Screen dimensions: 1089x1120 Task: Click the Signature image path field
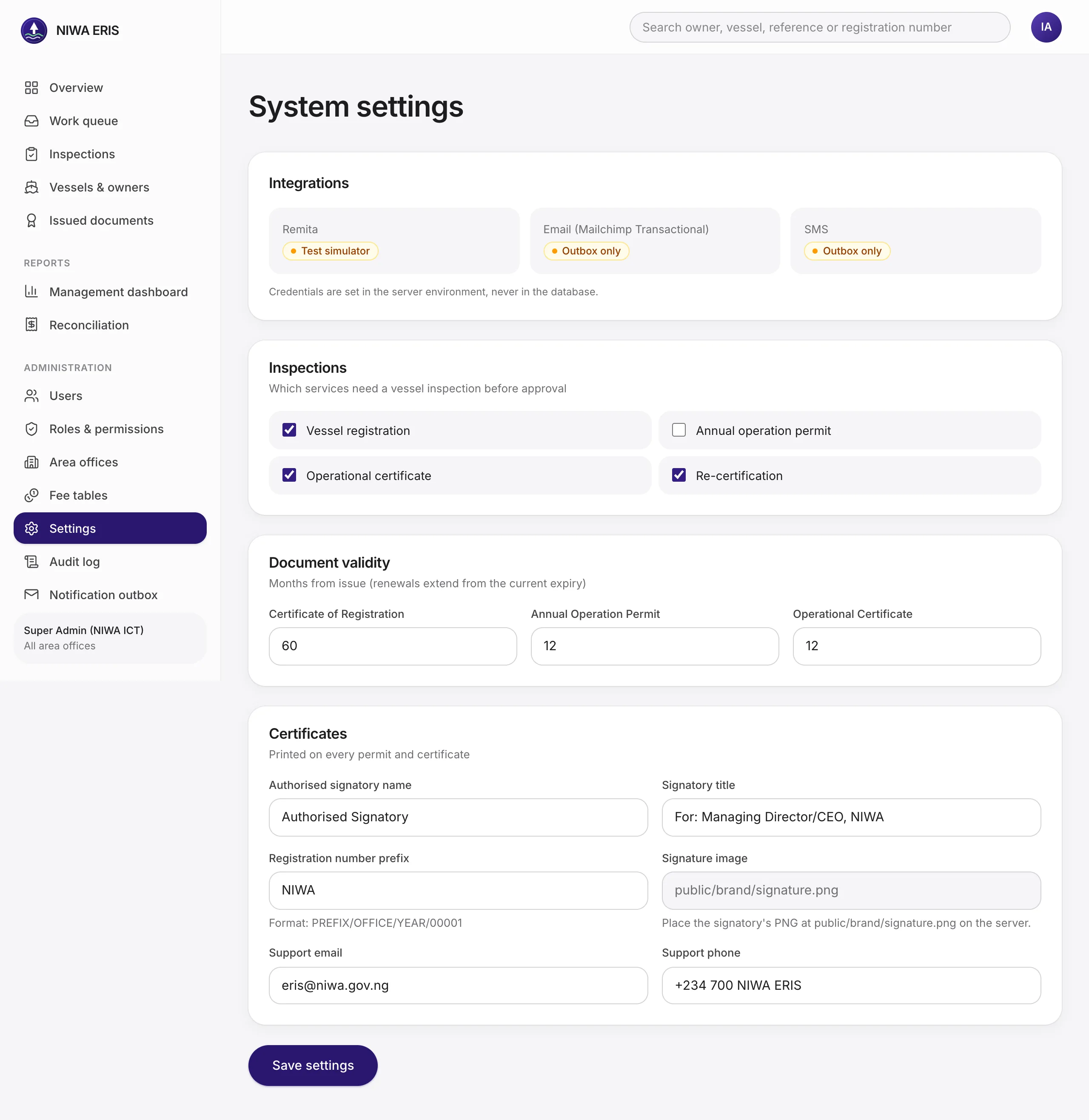[x=851, y=891]
